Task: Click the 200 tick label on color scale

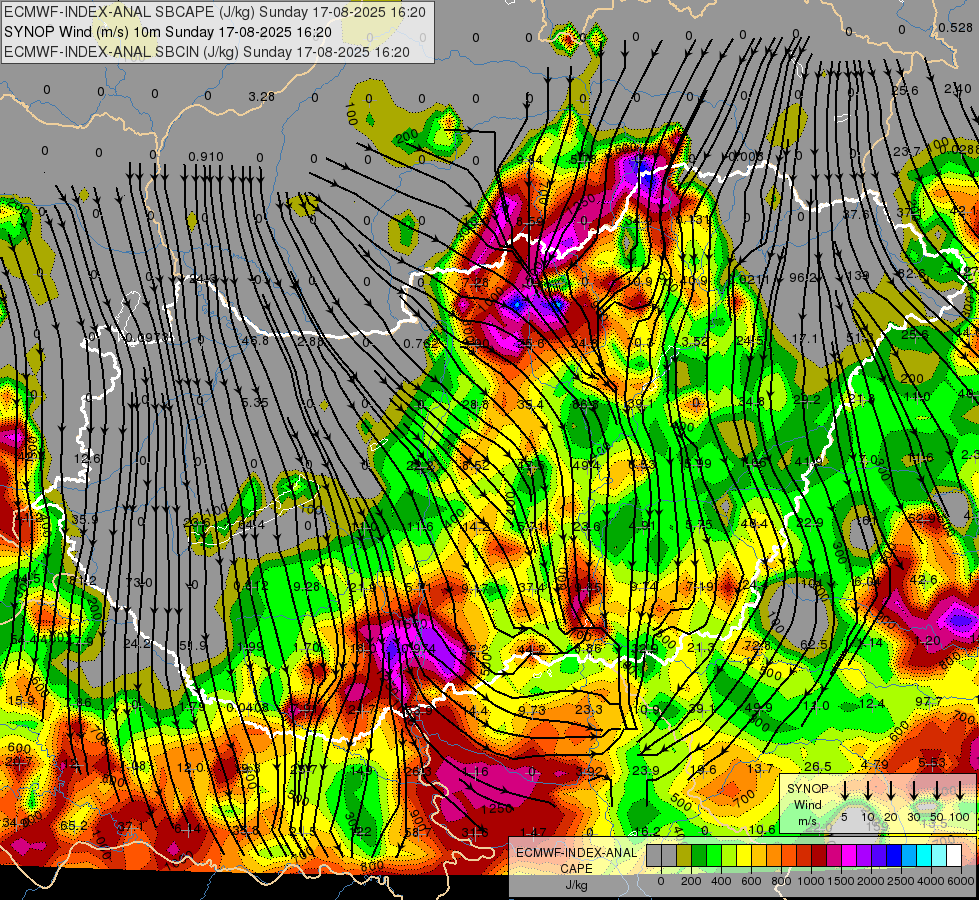Action: [x=691, y=881]
